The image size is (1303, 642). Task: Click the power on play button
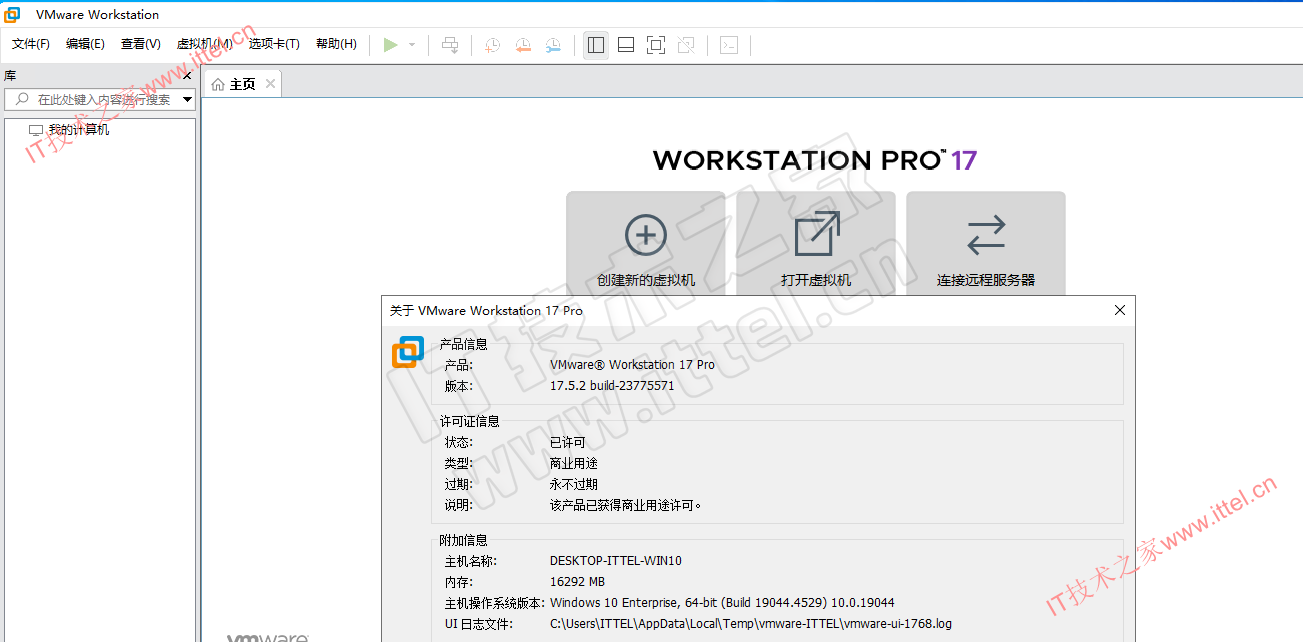click(x=390, y=44)
